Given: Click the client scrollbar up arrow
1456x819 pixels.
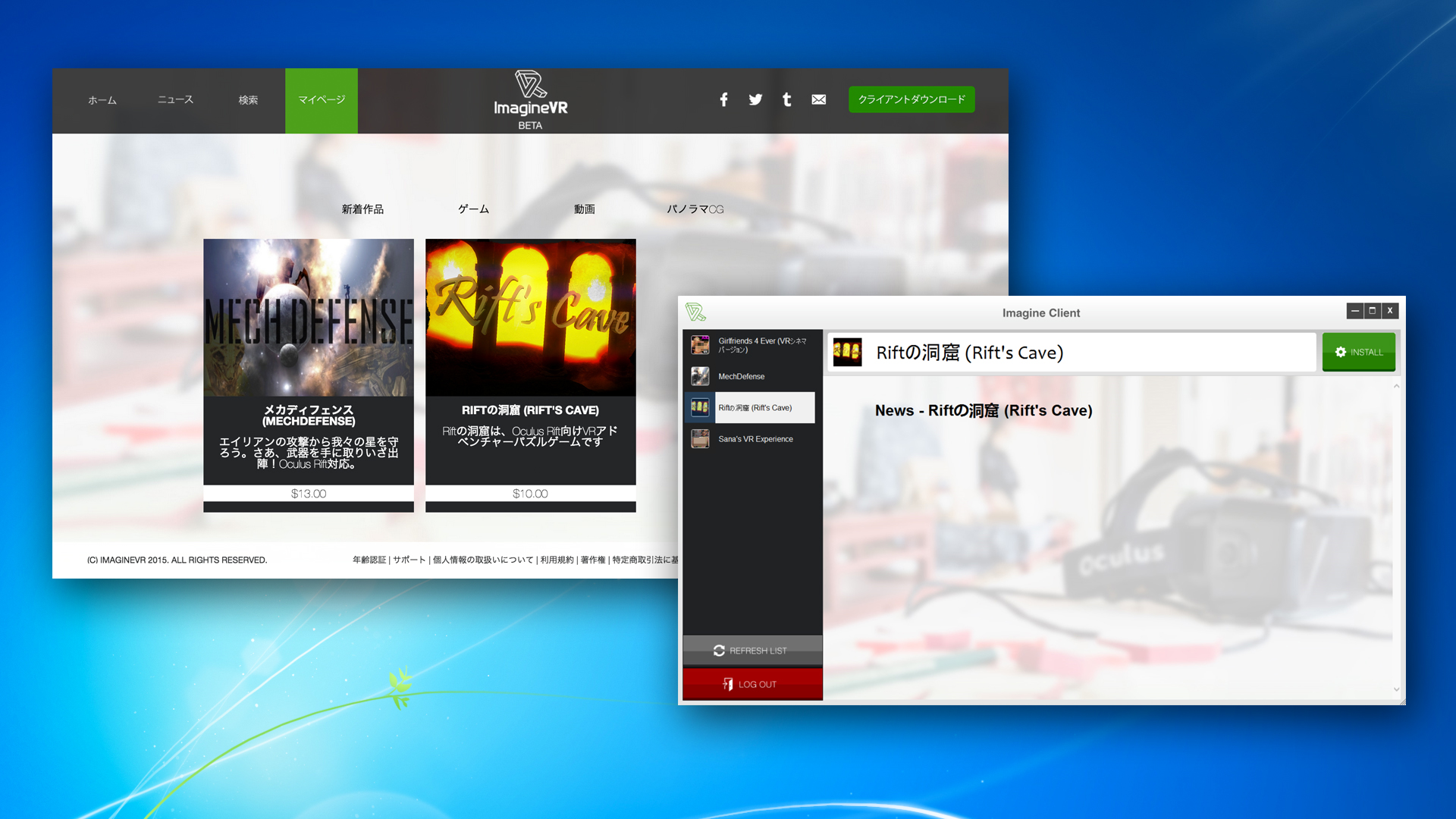Looking at the screenshot, I should click(x=1396, y=386).
